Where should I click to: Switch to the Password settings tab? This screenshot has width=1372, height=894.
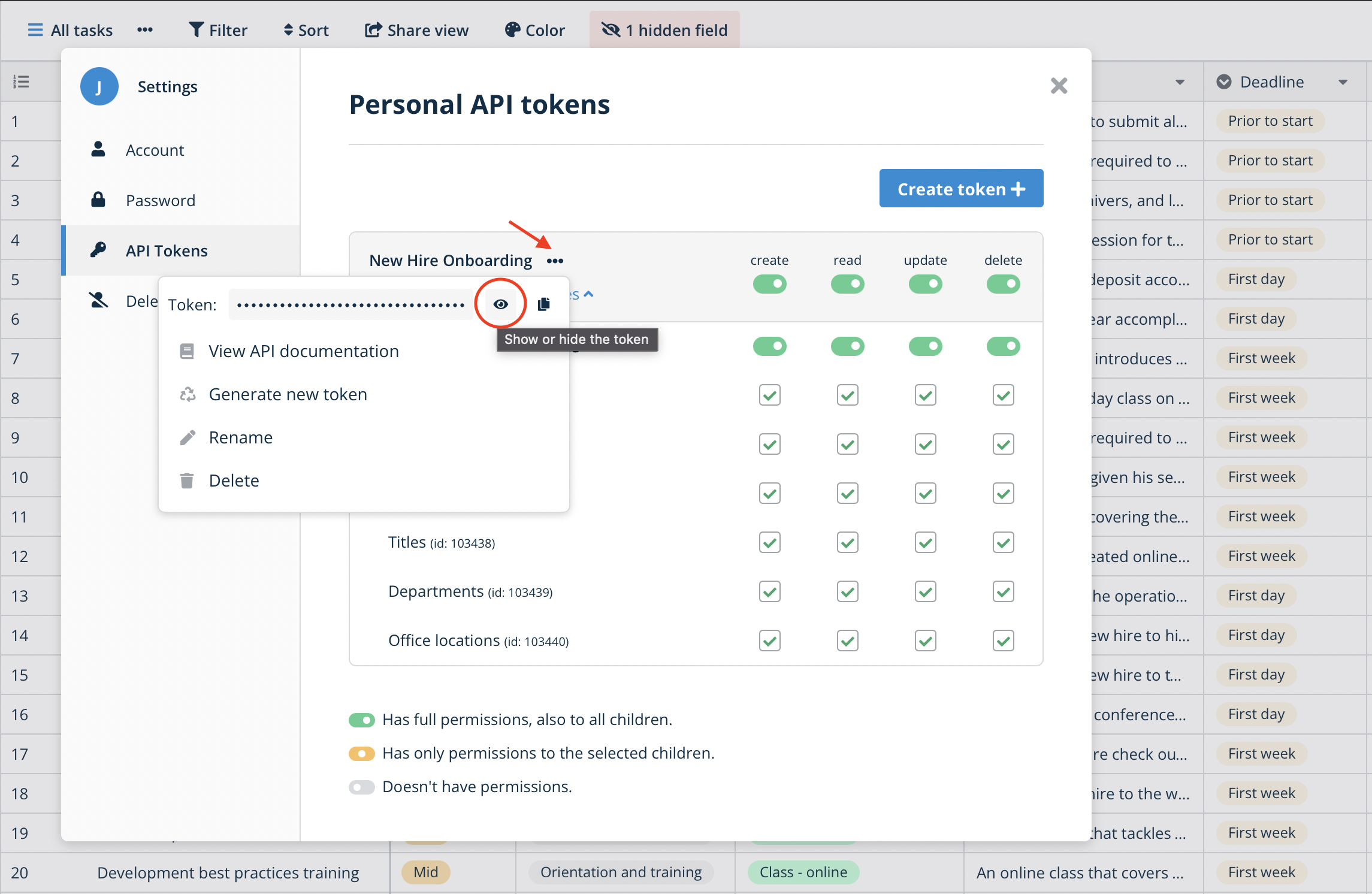160,200
